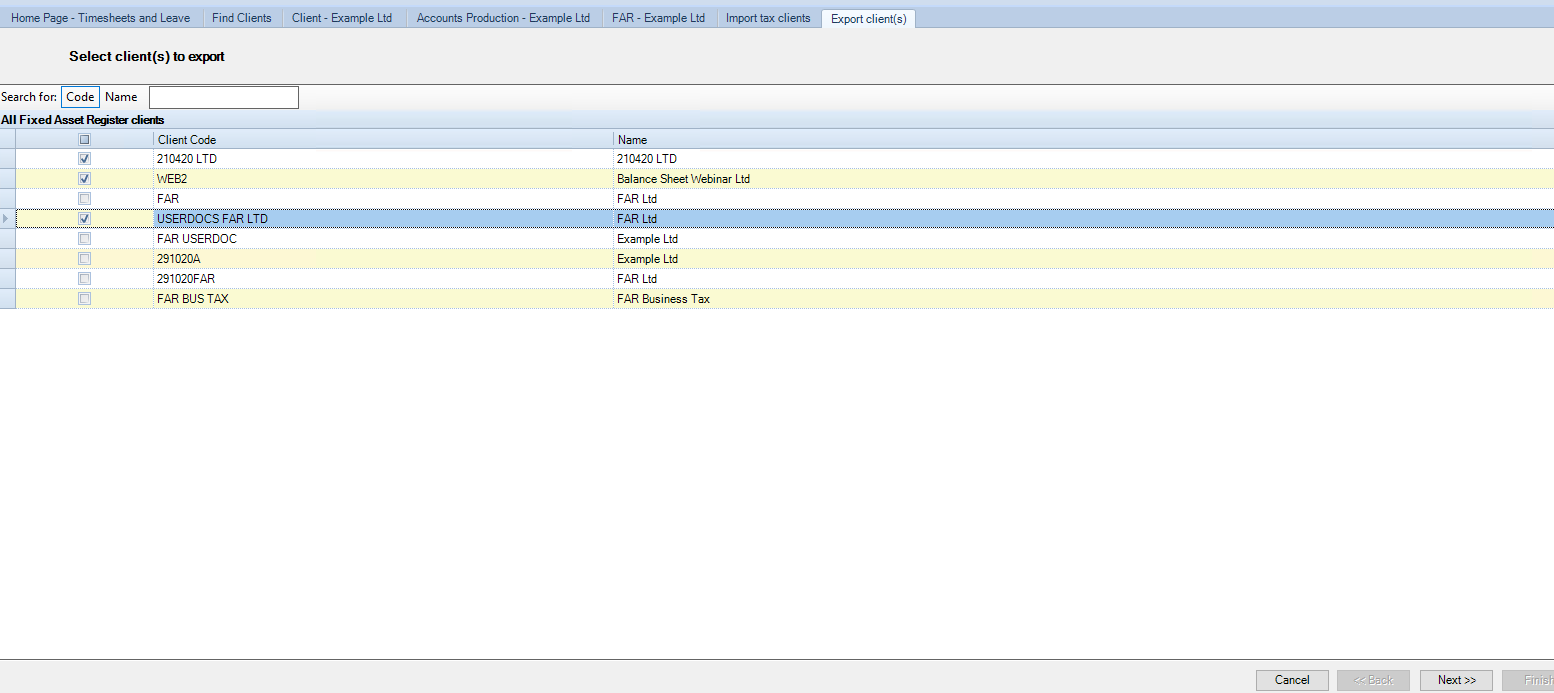Click the client code '291020A'

[x=179, y=259]
